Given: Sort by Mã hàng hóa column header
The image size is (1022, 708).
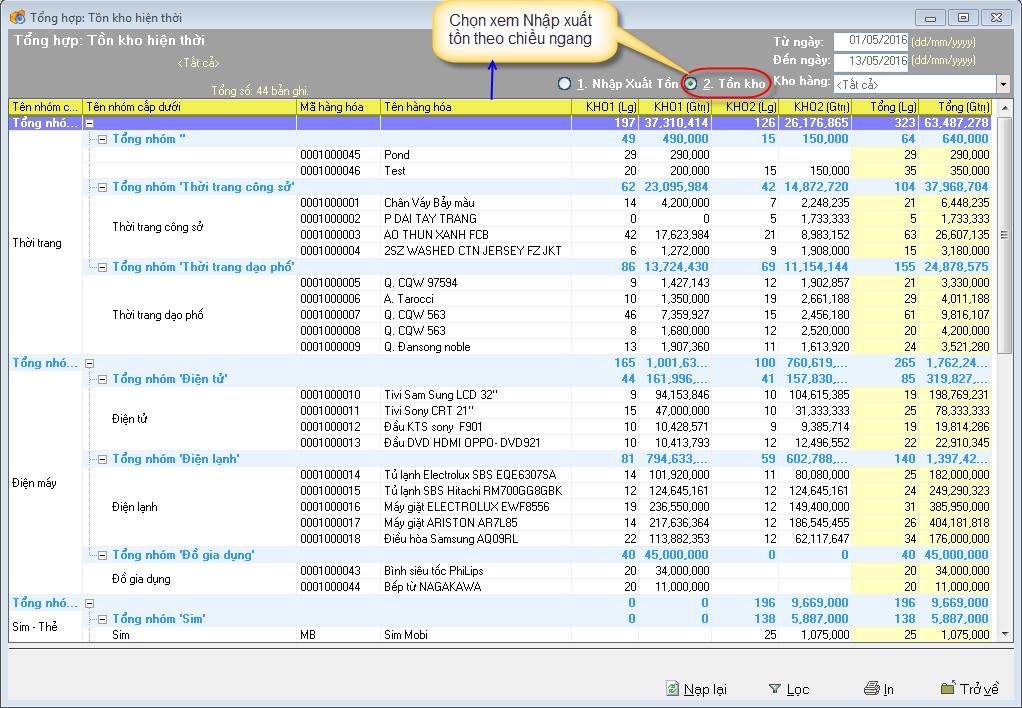Looking at the screenshot, I should [338, 107].
